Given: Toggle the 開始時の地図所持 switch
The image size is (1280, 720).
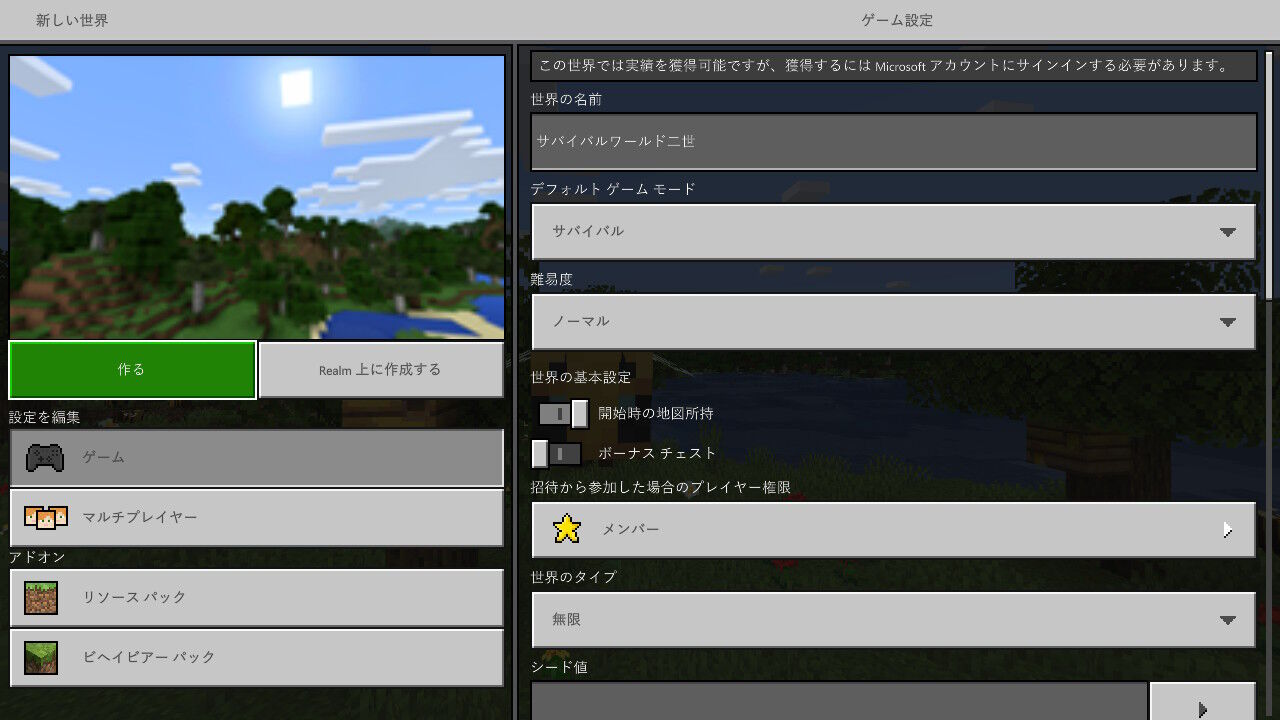Looking at the screenshot, I should [563, 413].
